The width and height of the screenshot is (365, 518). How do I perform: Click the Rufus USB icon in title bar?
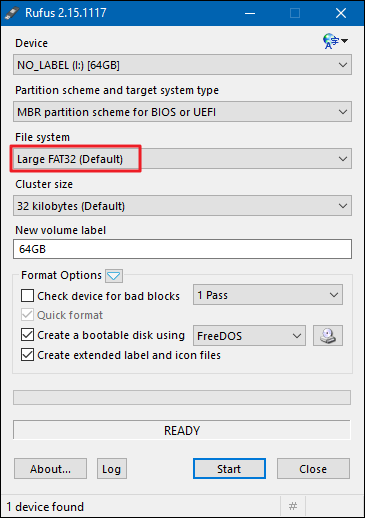pyautogui.click(x=12, y=13)
